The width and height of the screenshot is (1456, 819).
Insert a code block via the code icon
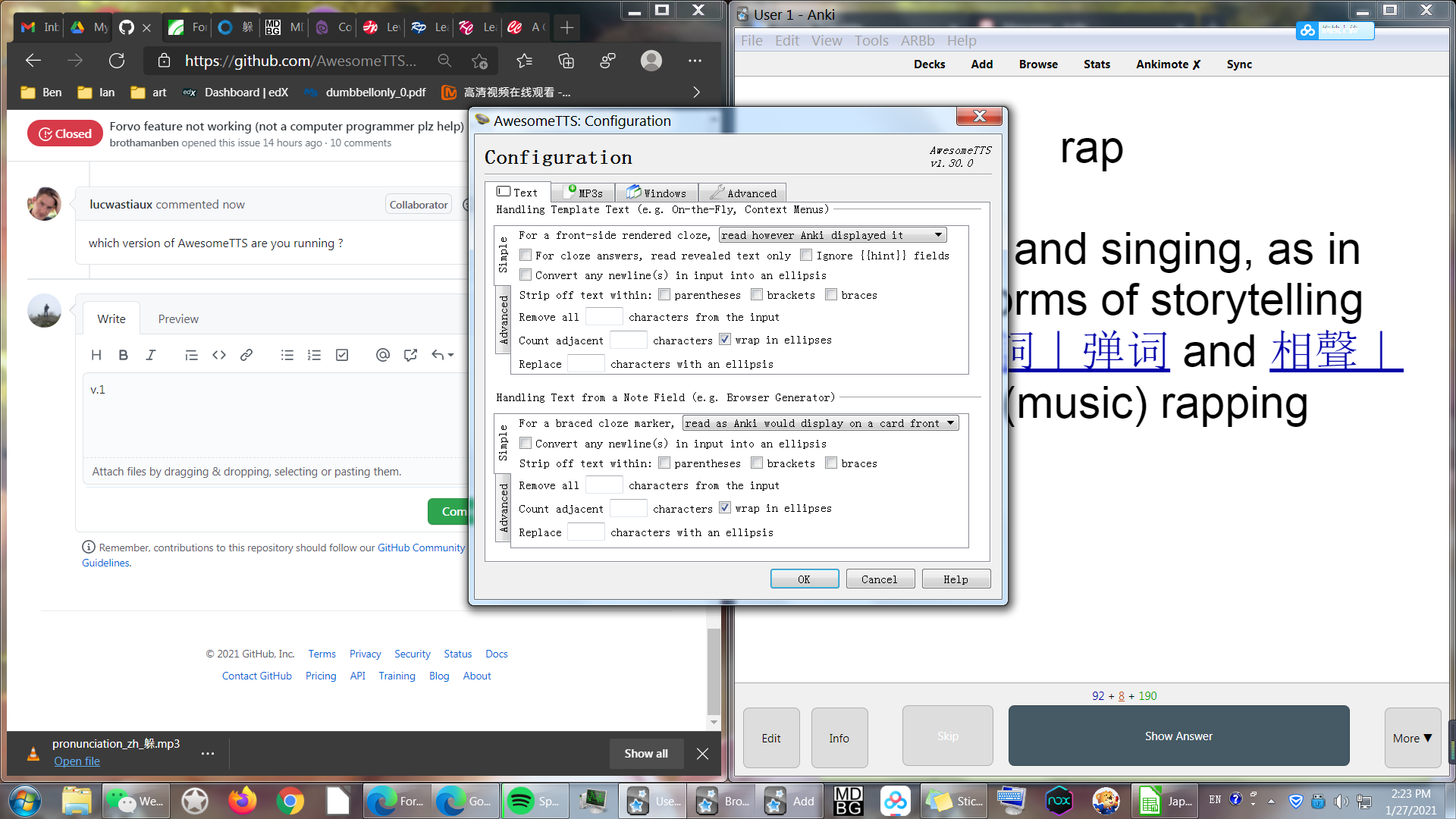[219, 355]
